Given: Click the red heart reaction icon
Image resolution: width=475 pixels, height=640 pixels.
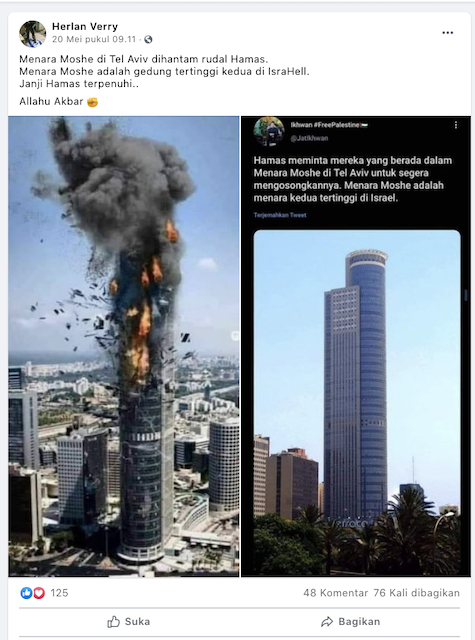Looking at the screenshot, I should (39, 593).
